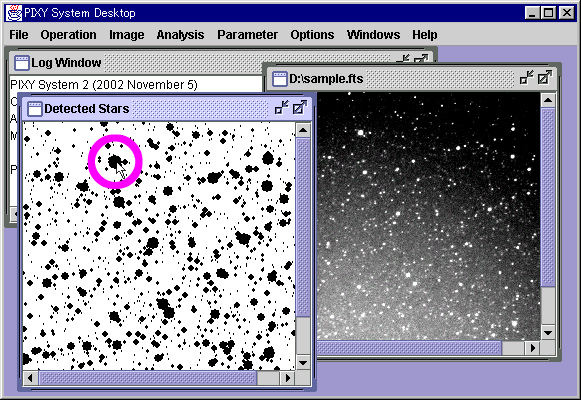Click the right arrow of sample.fts horizontal scrollbar

pyautogui.click(x=532, y=348)
